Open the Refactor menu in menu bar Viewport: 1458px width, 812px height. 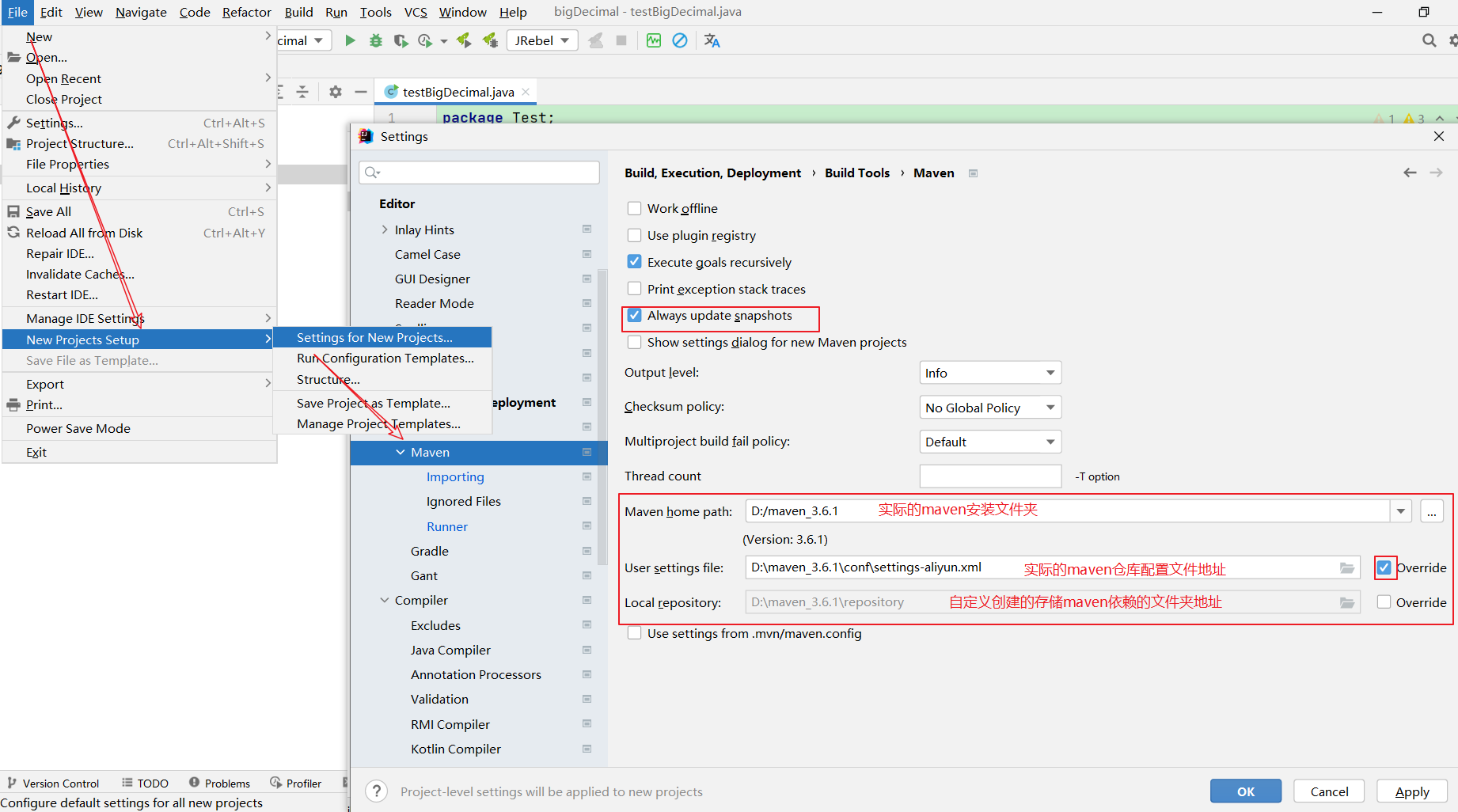point(246,12)
